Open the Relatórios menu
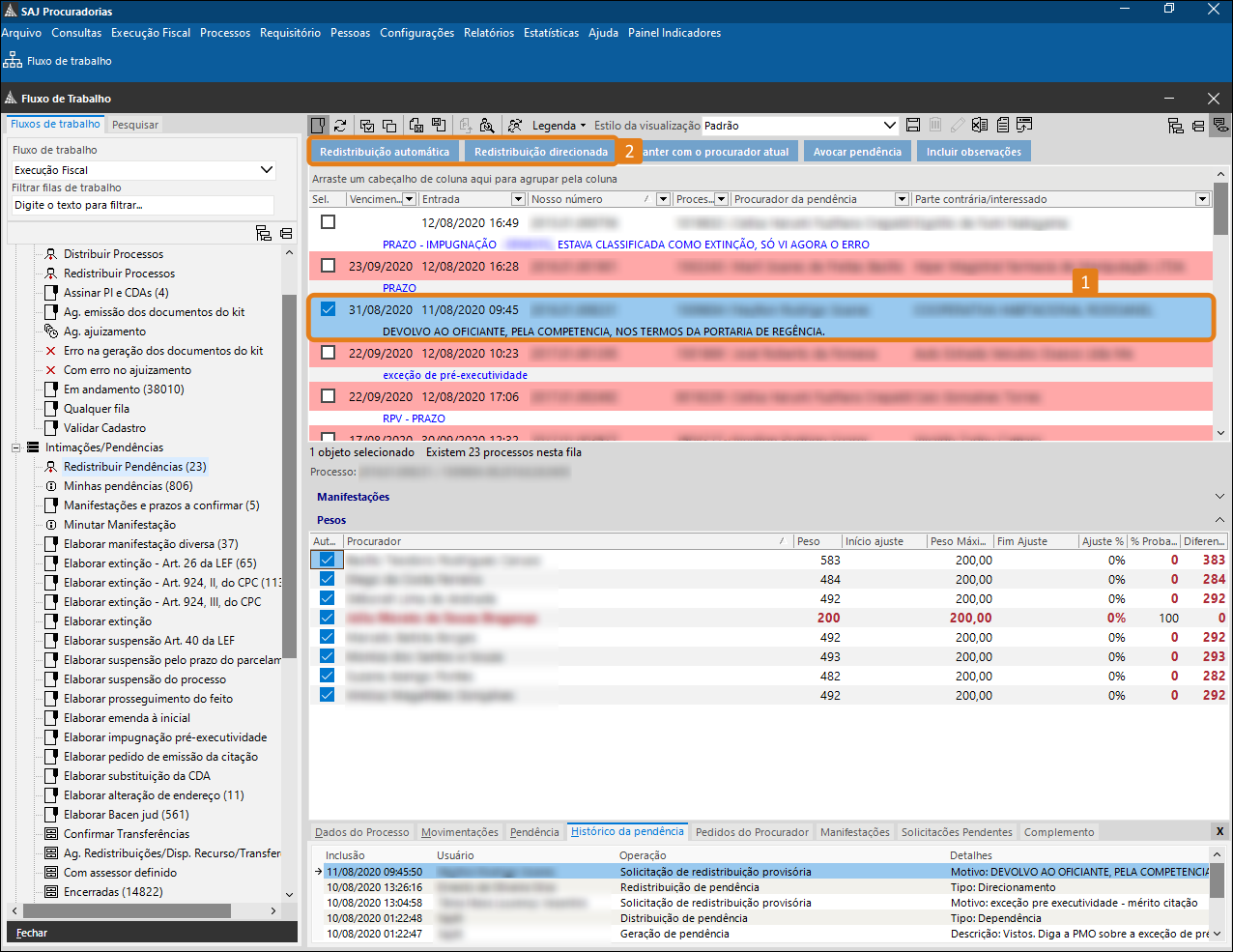This screenshot has height=952, width=1233. [488, 33]
